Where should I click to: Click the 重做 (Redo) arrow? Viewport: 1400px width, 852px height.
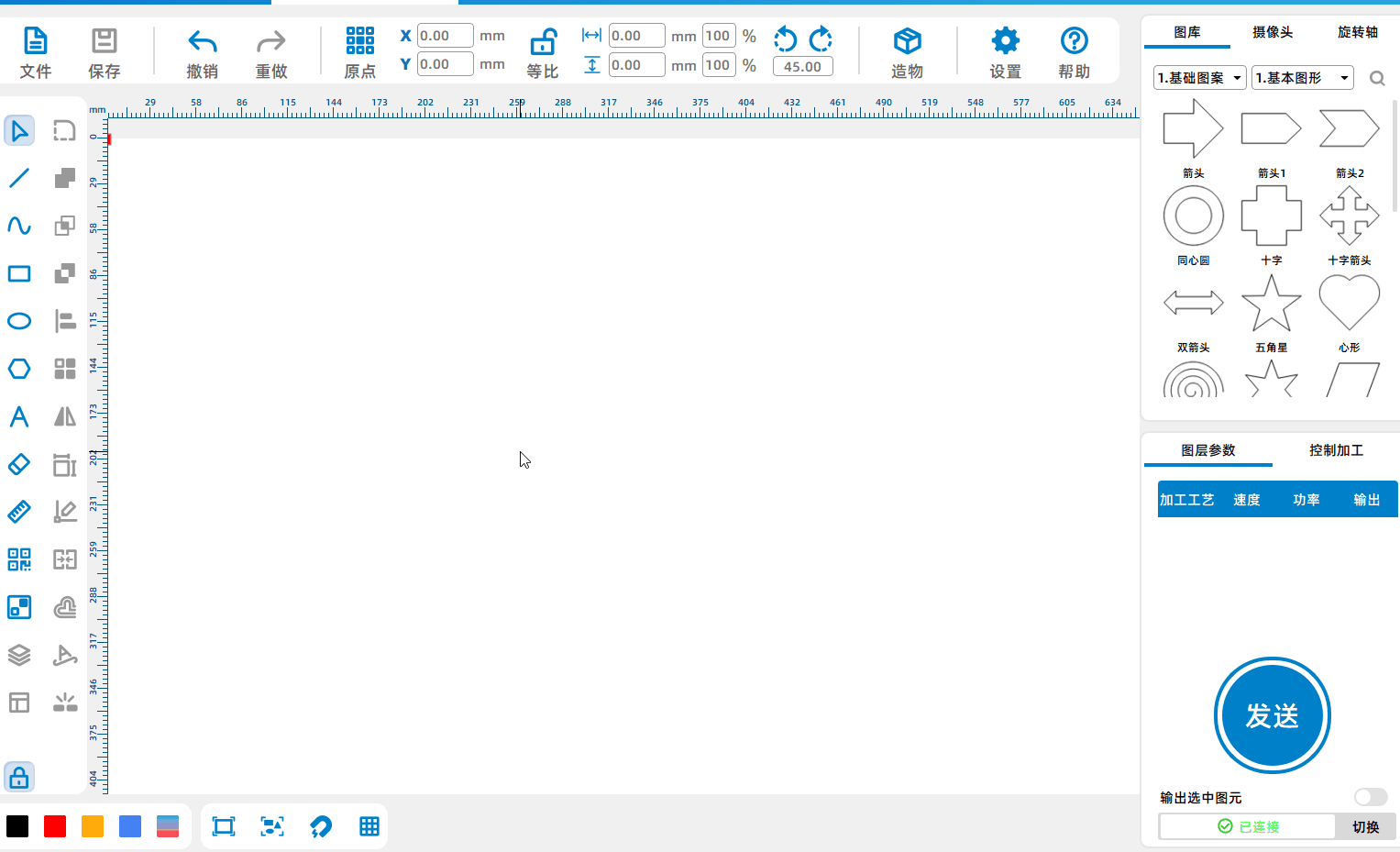pyautogui.click(x=271, y=41)
